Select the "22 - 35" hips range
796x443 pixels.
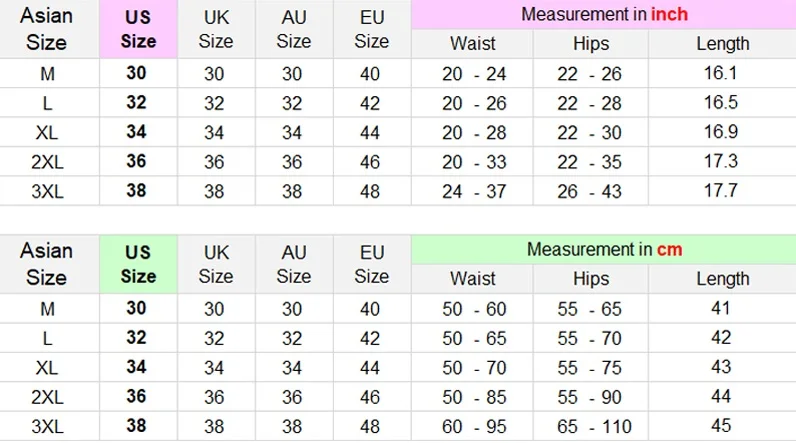pyautogui.click(x=589, y=161)
